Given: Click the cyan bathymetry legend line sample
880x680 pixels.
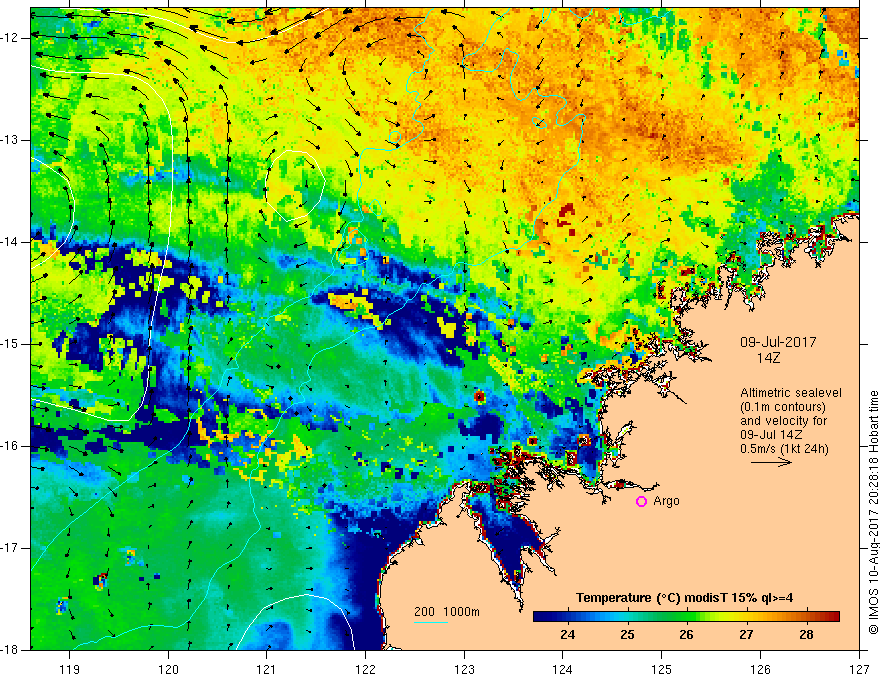Looking at the screenshot, I should 430,622.
